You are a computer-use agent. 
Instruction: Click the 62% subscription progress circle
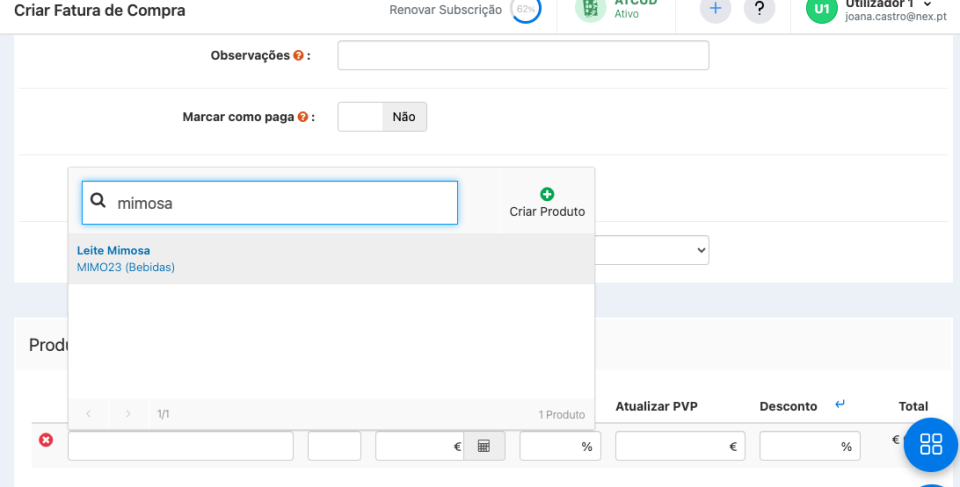tap(525, 9)
